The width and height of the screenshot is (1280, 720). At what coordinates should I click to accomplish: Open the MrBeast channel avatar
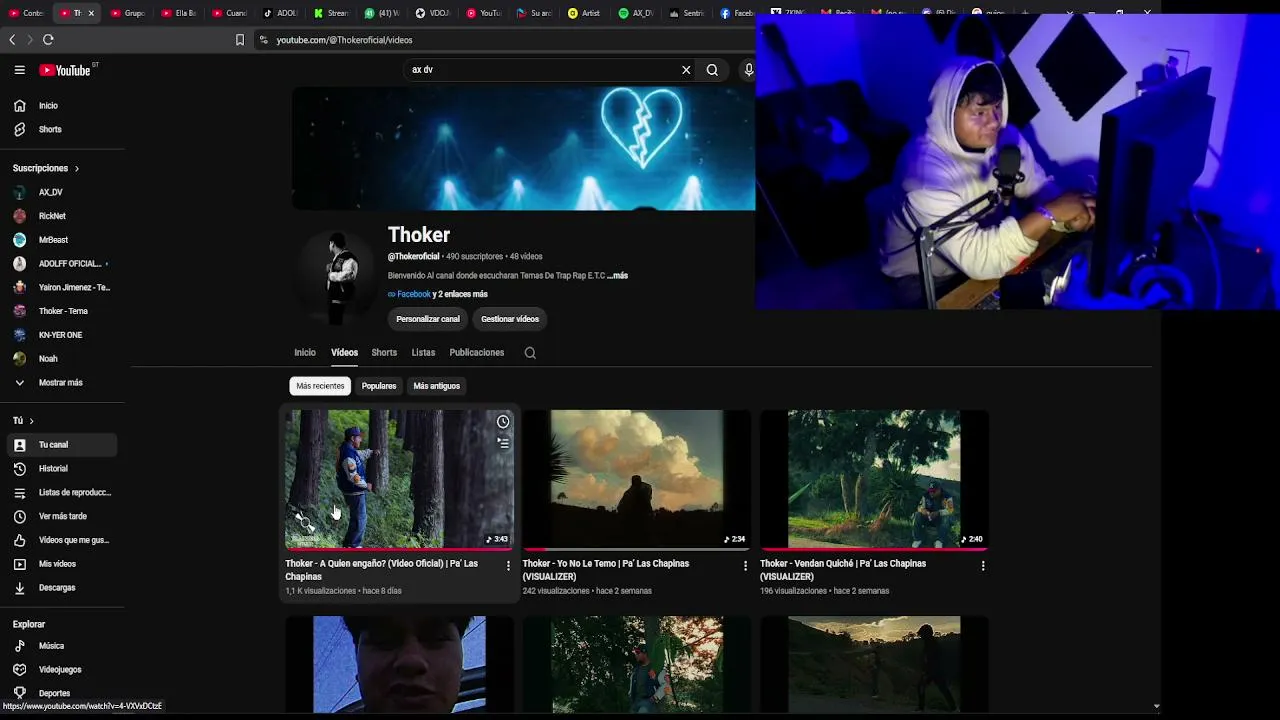[x=19, y=240]
